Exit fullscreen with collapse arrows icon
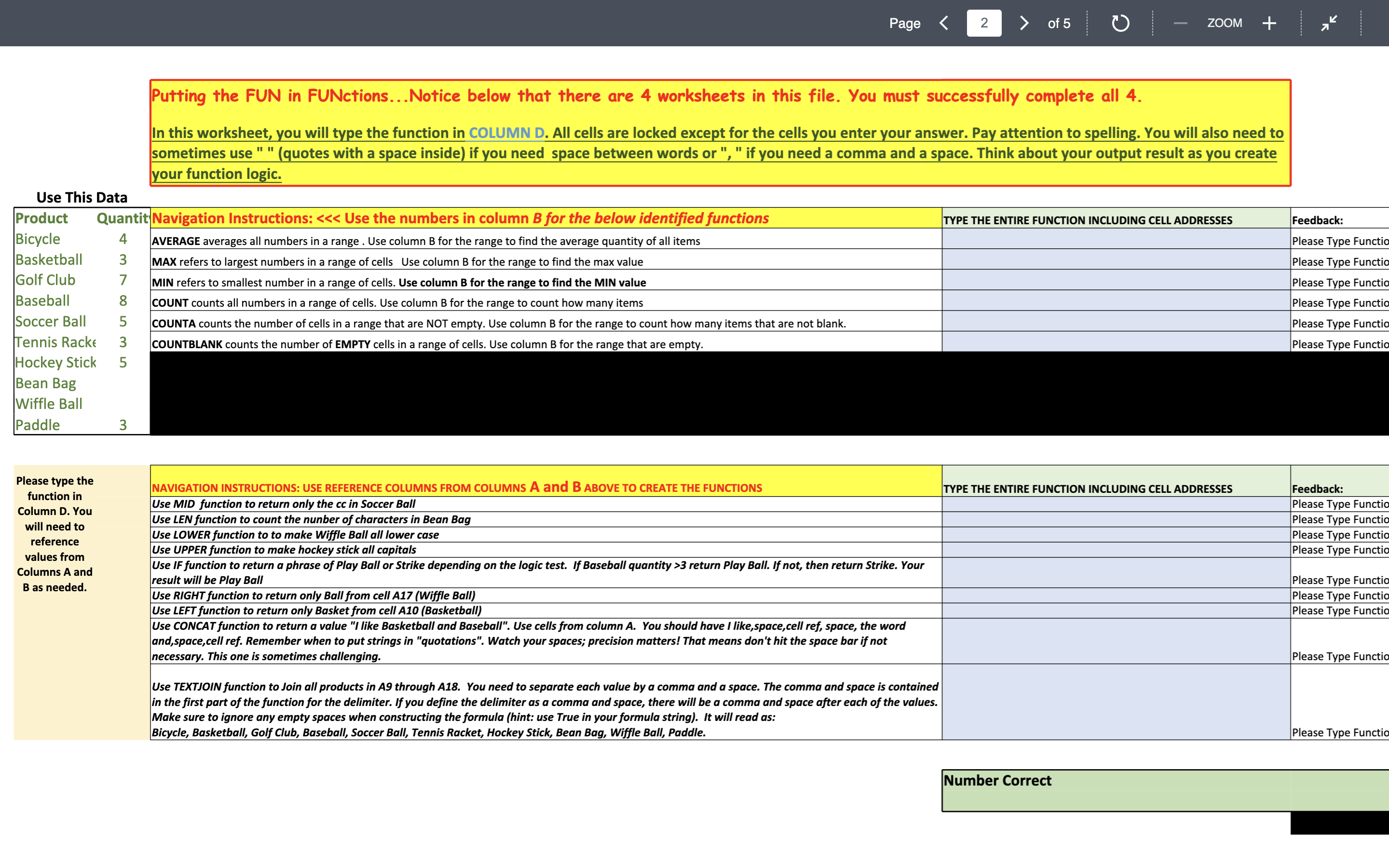 pyautogui.click(x=1329, y=23)
